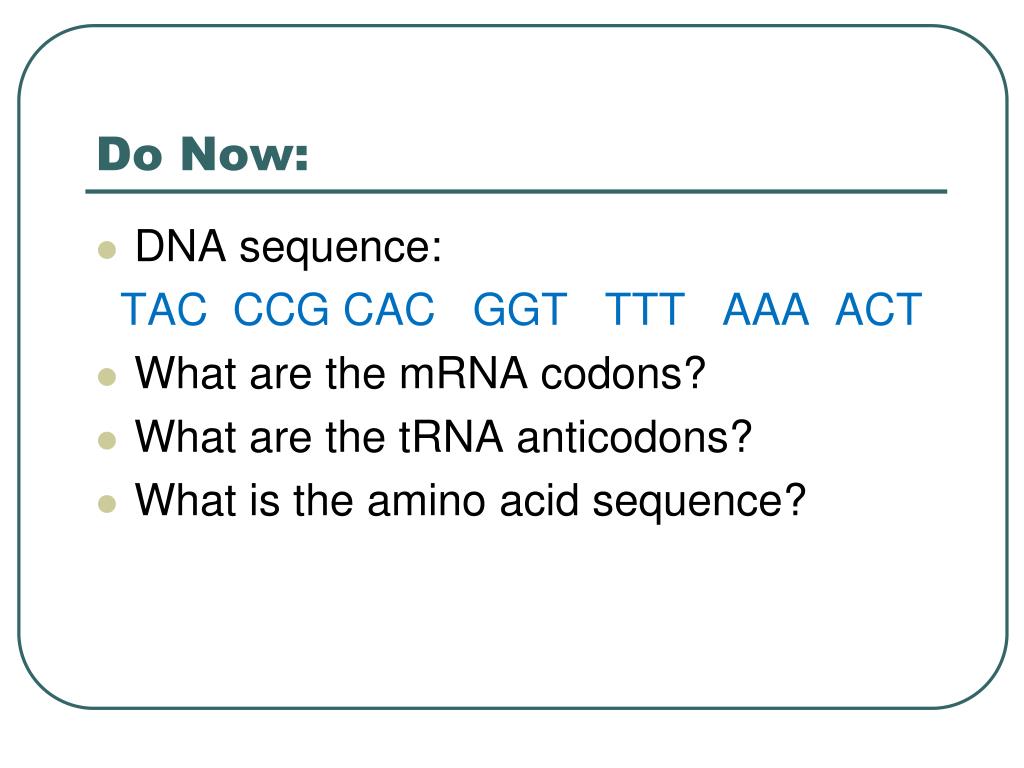Click the bullet beside 'DNA sequence:'
1024x768 pixels.
coord(107,249)
